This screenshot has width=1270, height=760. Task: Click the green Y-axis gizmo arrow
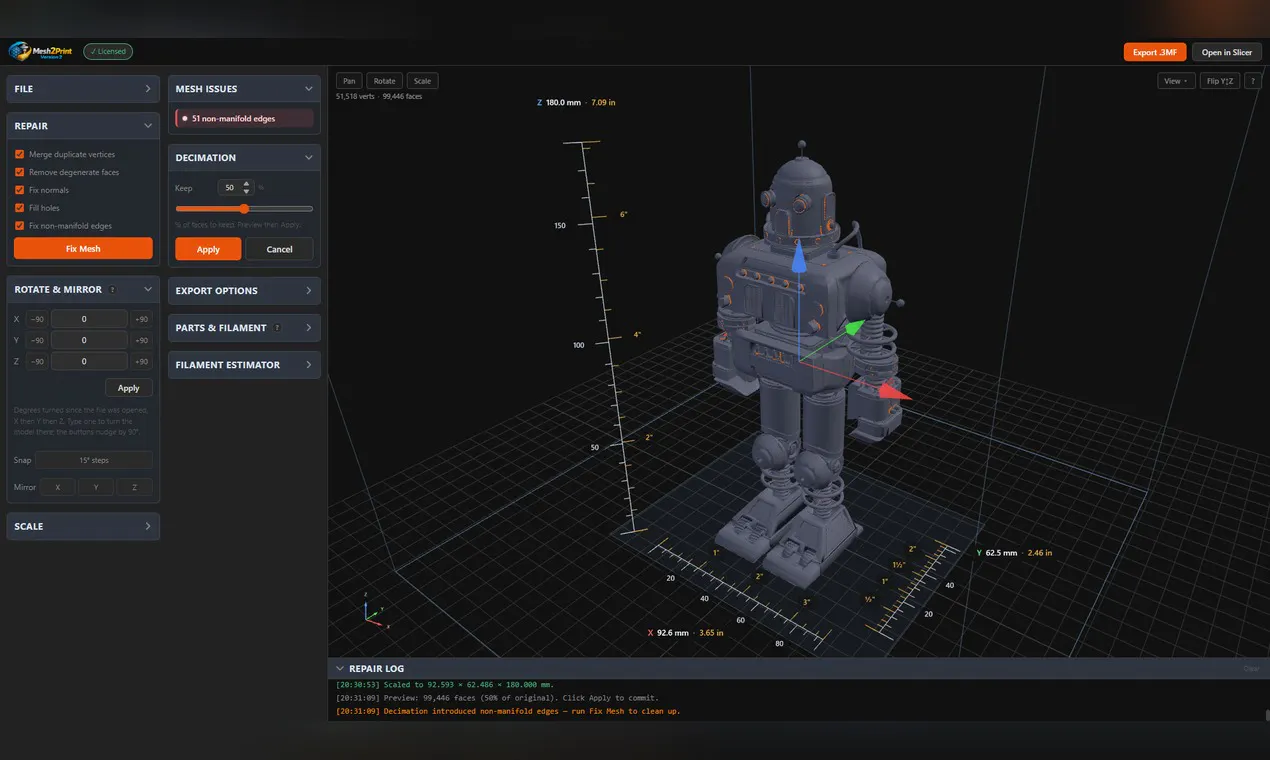tap(854, 327)
